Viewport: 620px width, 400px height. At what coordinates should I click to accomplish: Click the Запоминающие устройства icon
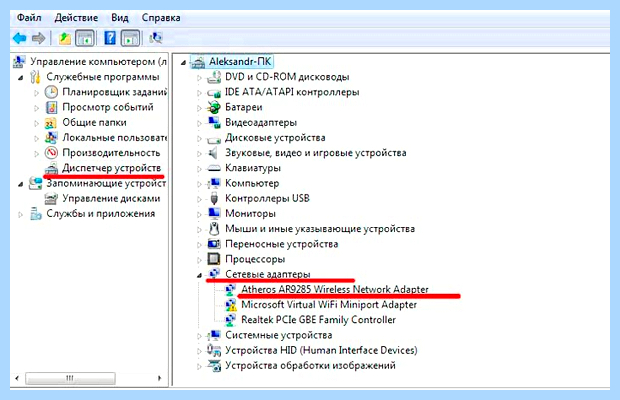tap(36, 183)
